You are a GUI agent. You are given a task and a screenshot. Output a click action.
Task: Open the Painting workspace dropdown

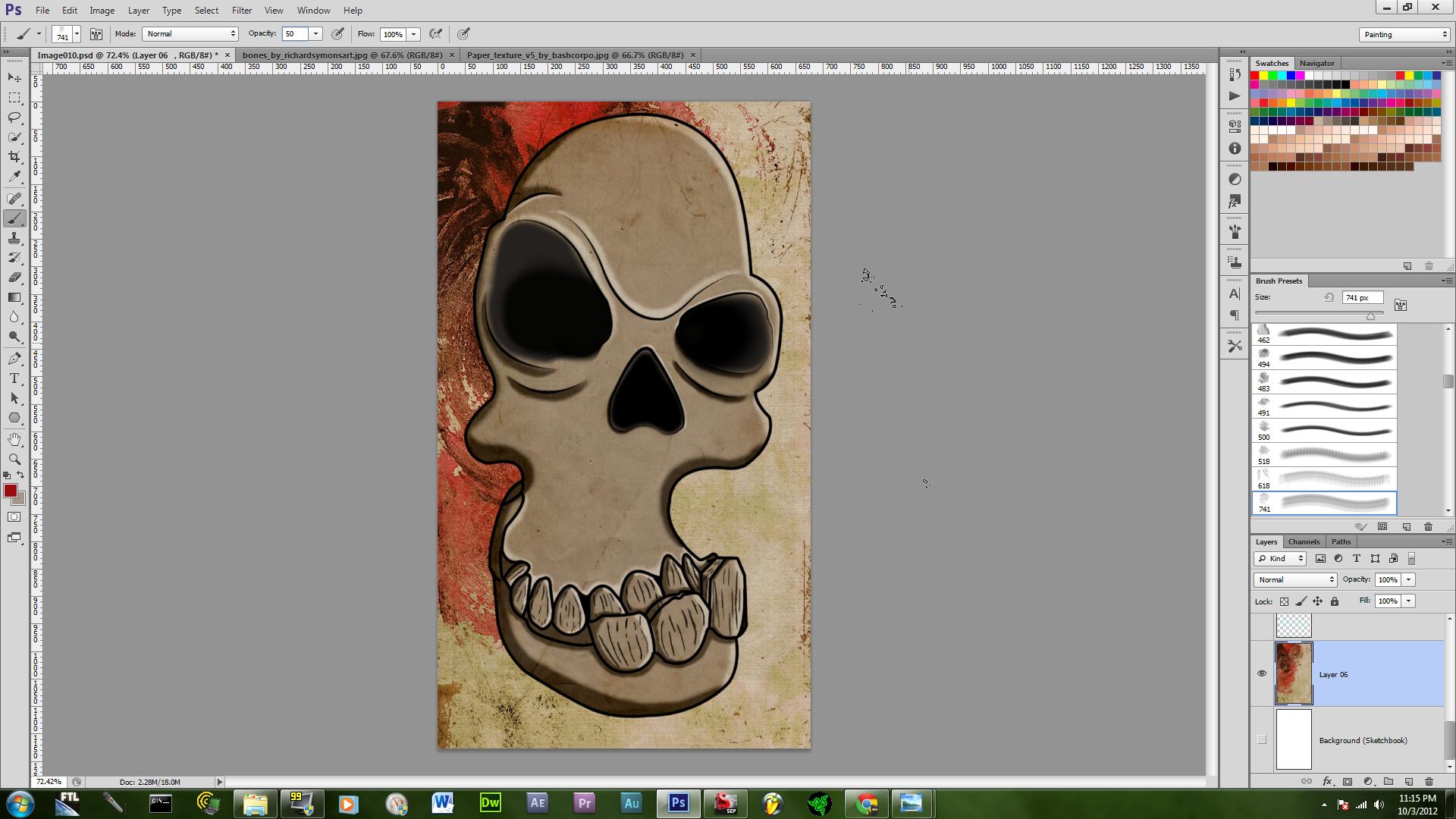[x=1404, y=35]
